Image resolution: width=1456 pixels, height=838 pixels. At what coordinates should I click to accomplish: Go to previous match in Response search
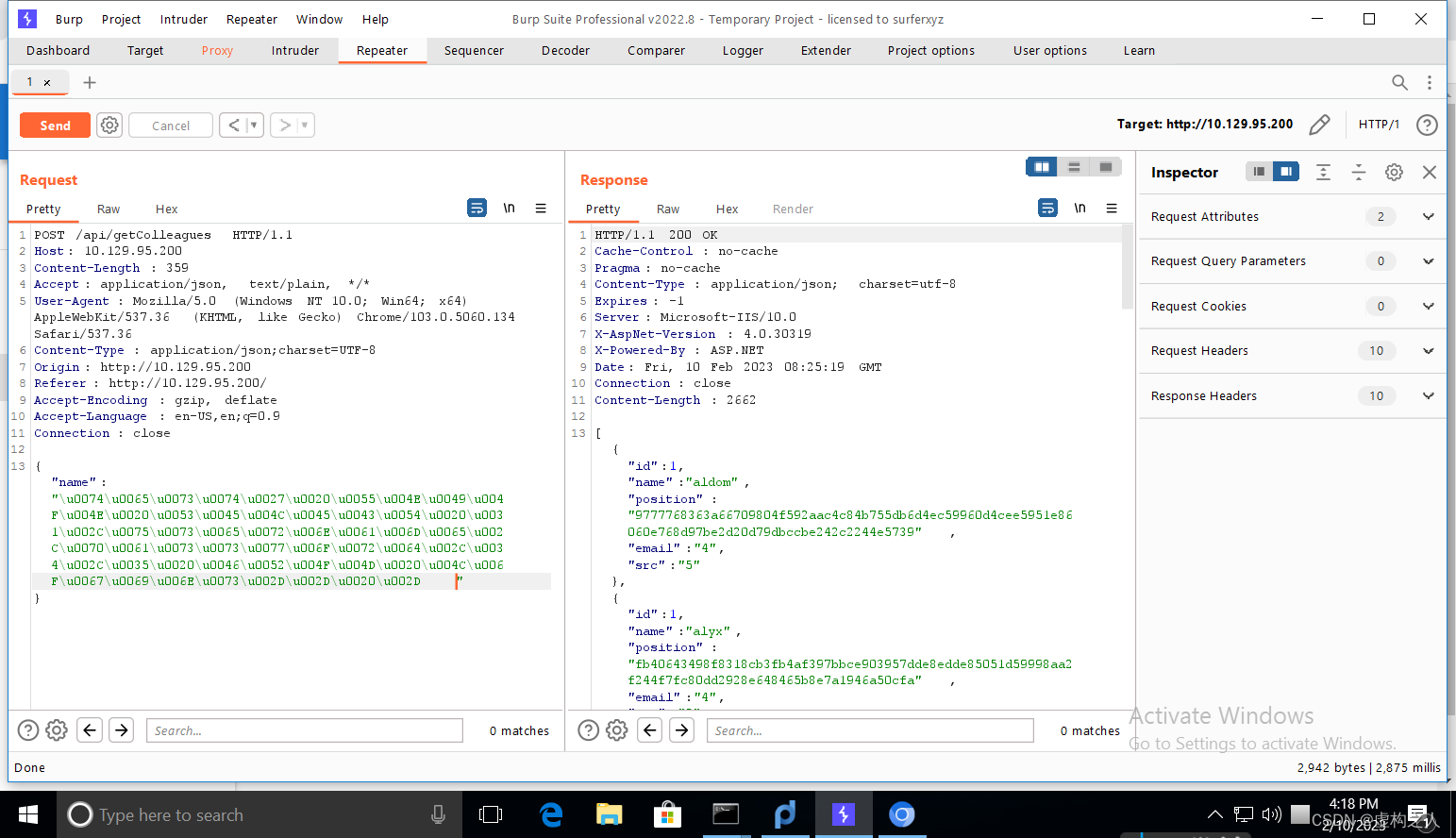tap(650, 730)
